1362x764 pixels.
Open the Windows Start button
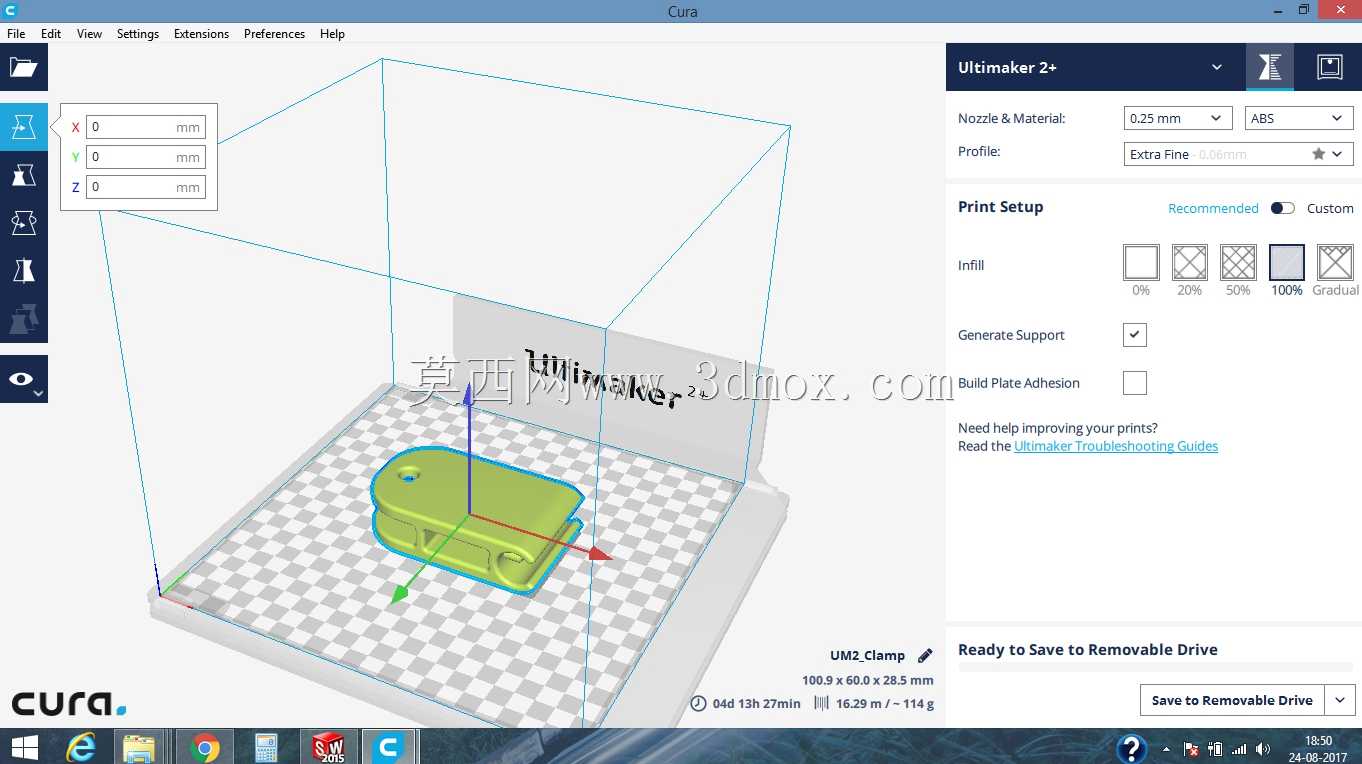[x=24, y=747]
